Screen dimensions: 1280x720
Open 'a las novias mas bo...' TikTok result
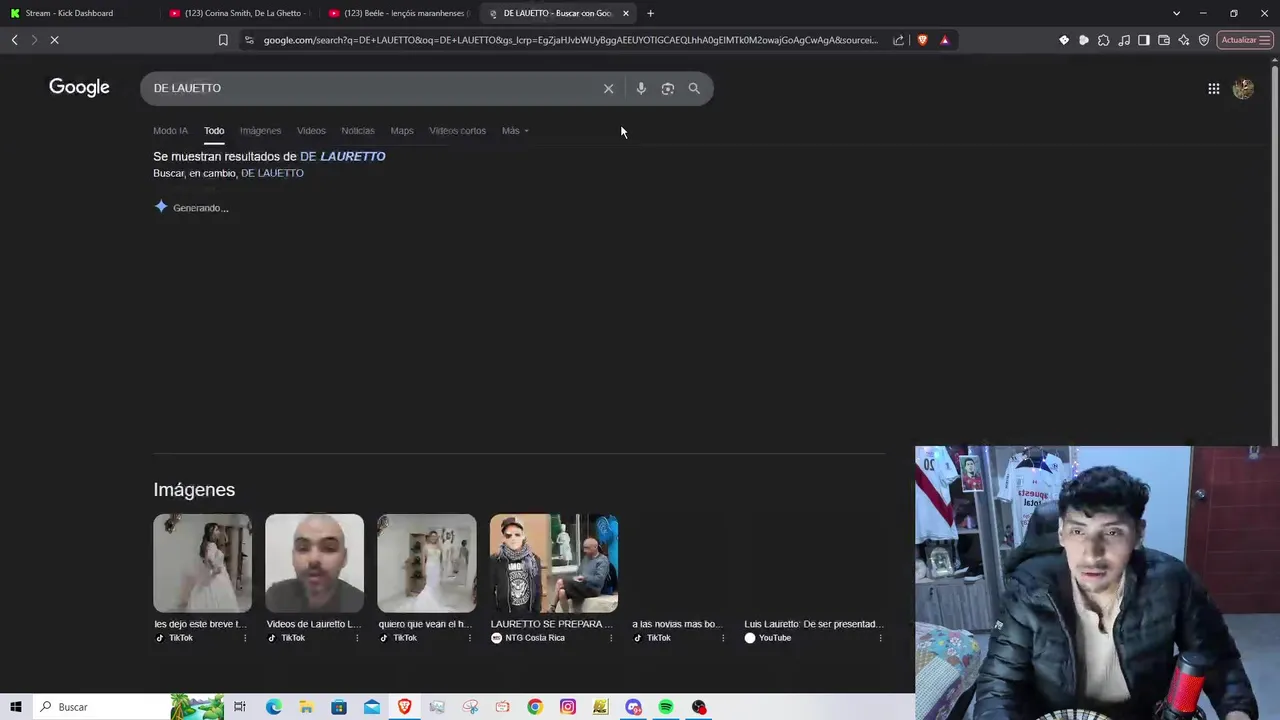tap(677, 624)
